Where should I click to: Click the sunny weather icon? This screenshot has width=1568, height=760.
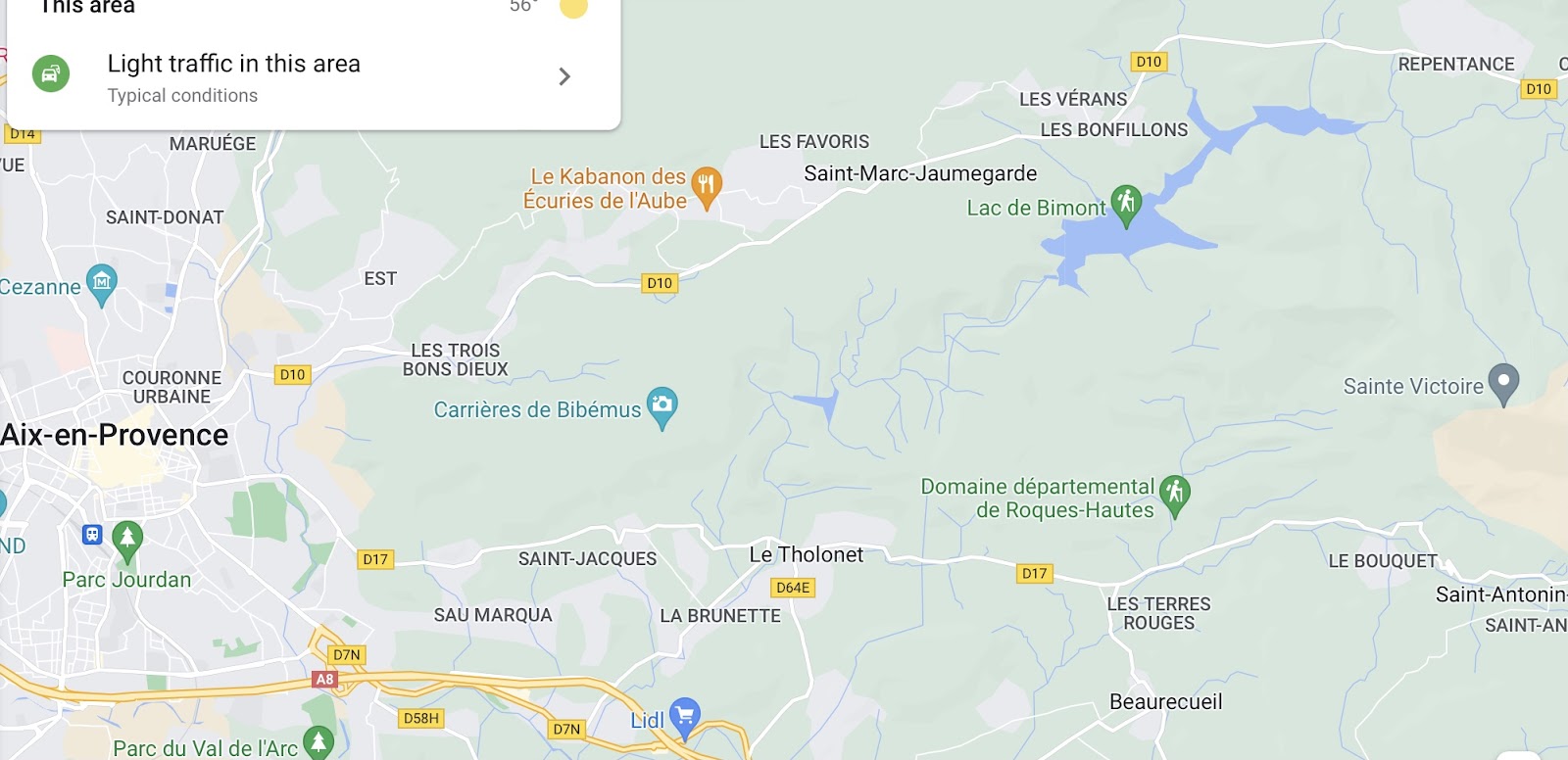(573, 6)
